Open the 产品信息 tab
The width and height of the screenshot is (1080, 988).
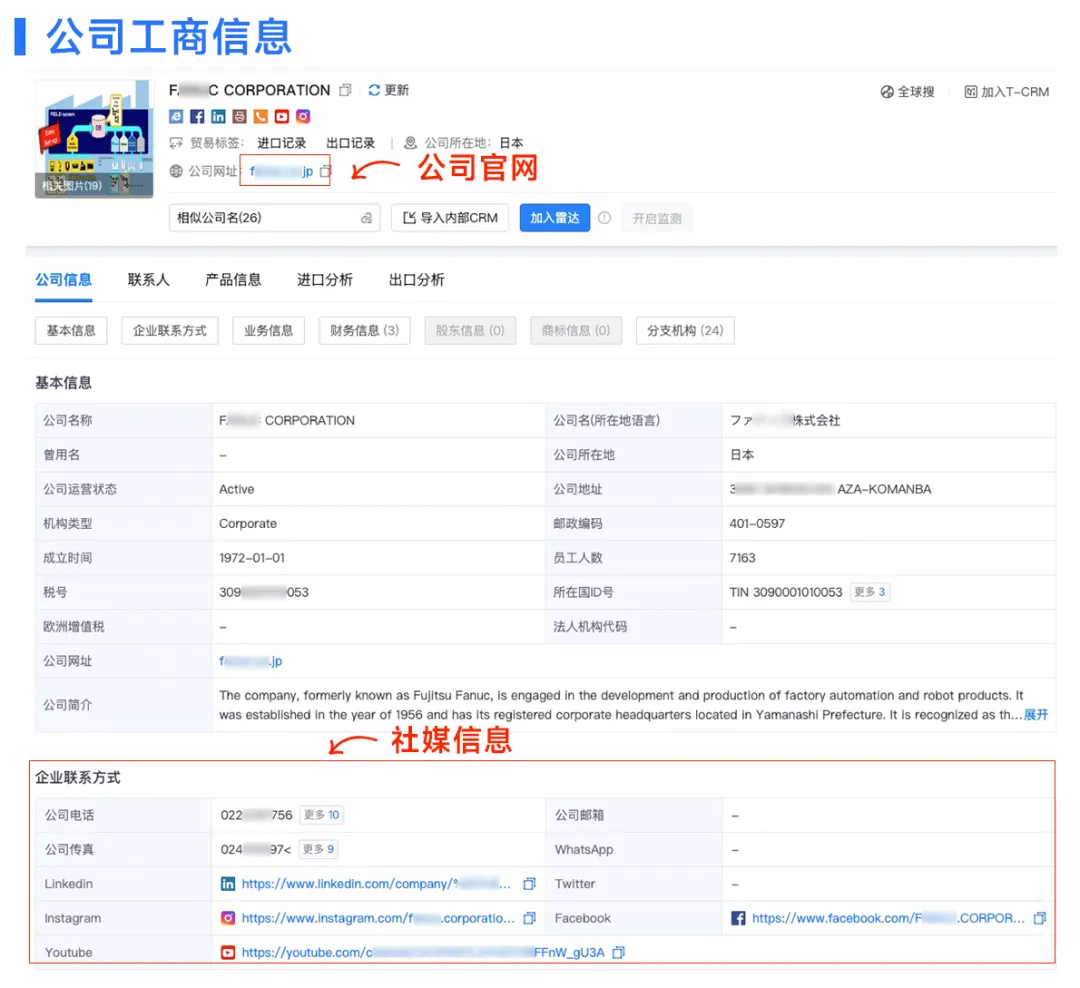[233, 280]
